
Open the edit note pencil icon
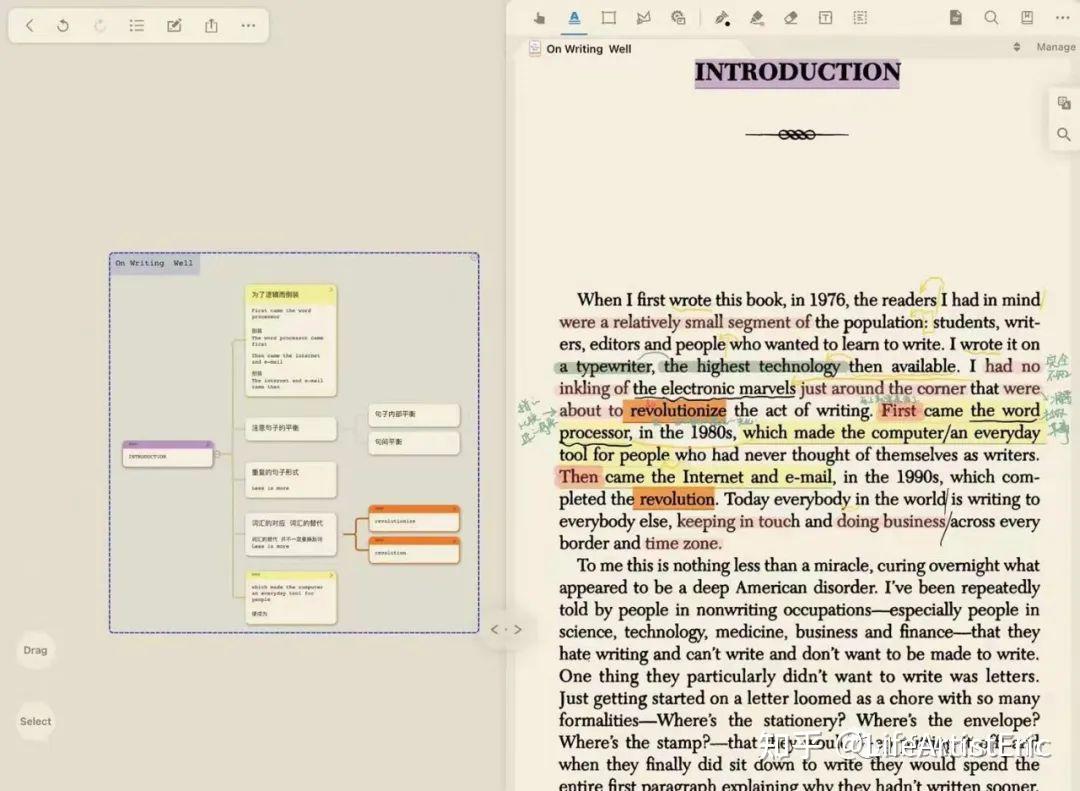pyautogui.click(x=174, y=25)
